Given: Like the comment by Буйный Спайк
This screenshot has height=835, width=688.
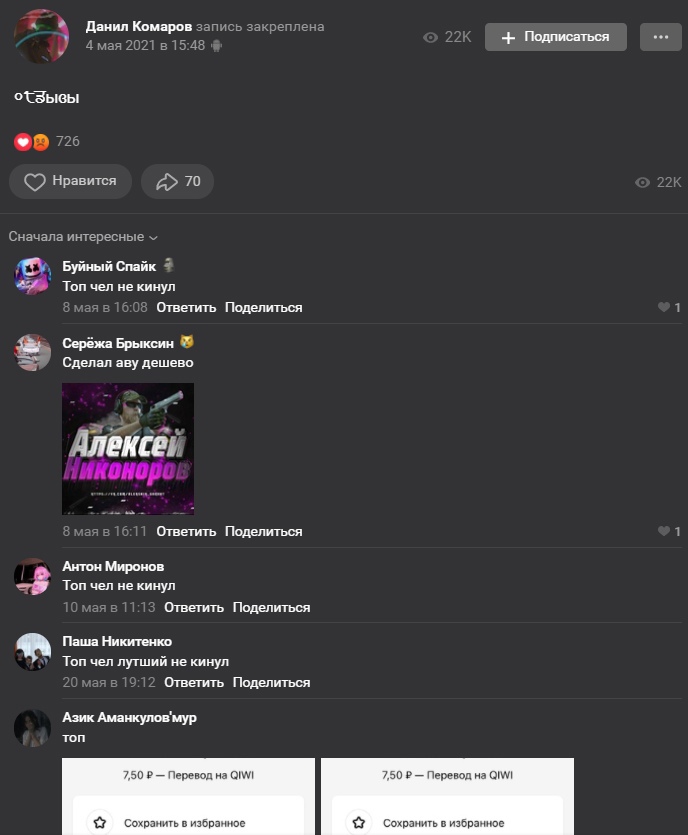Looking at the screenshot, I should pyautogui.click(x=669, y=307).
